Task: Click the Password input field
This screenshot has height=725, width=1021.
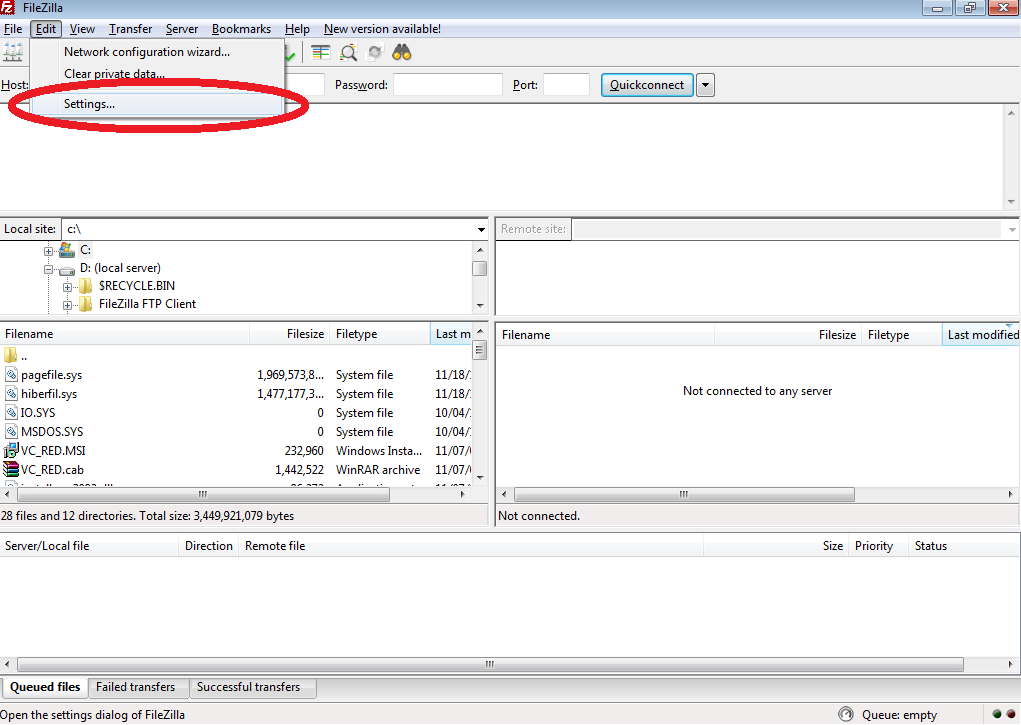Action: point(448,85)
